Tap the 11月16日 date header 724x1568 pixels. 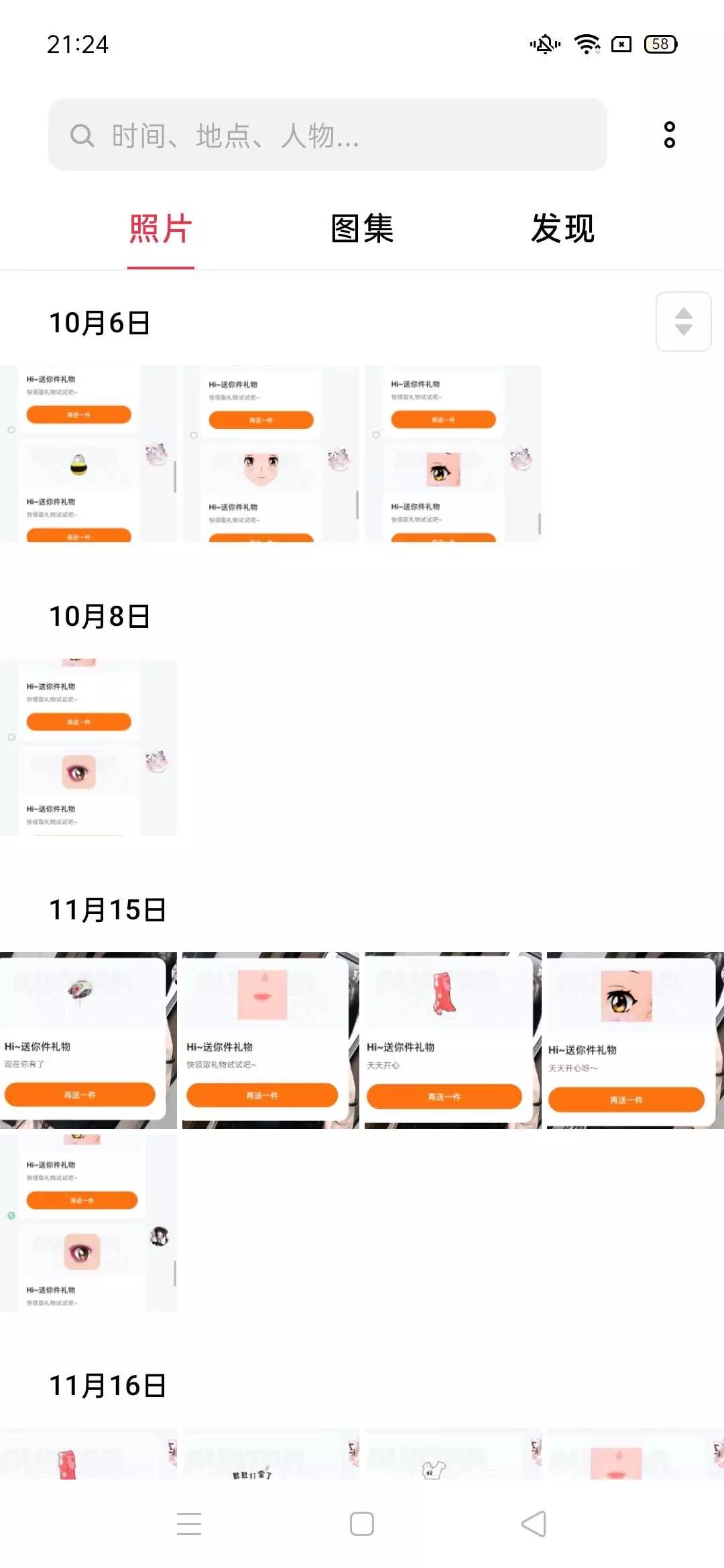coord(107,1385)
